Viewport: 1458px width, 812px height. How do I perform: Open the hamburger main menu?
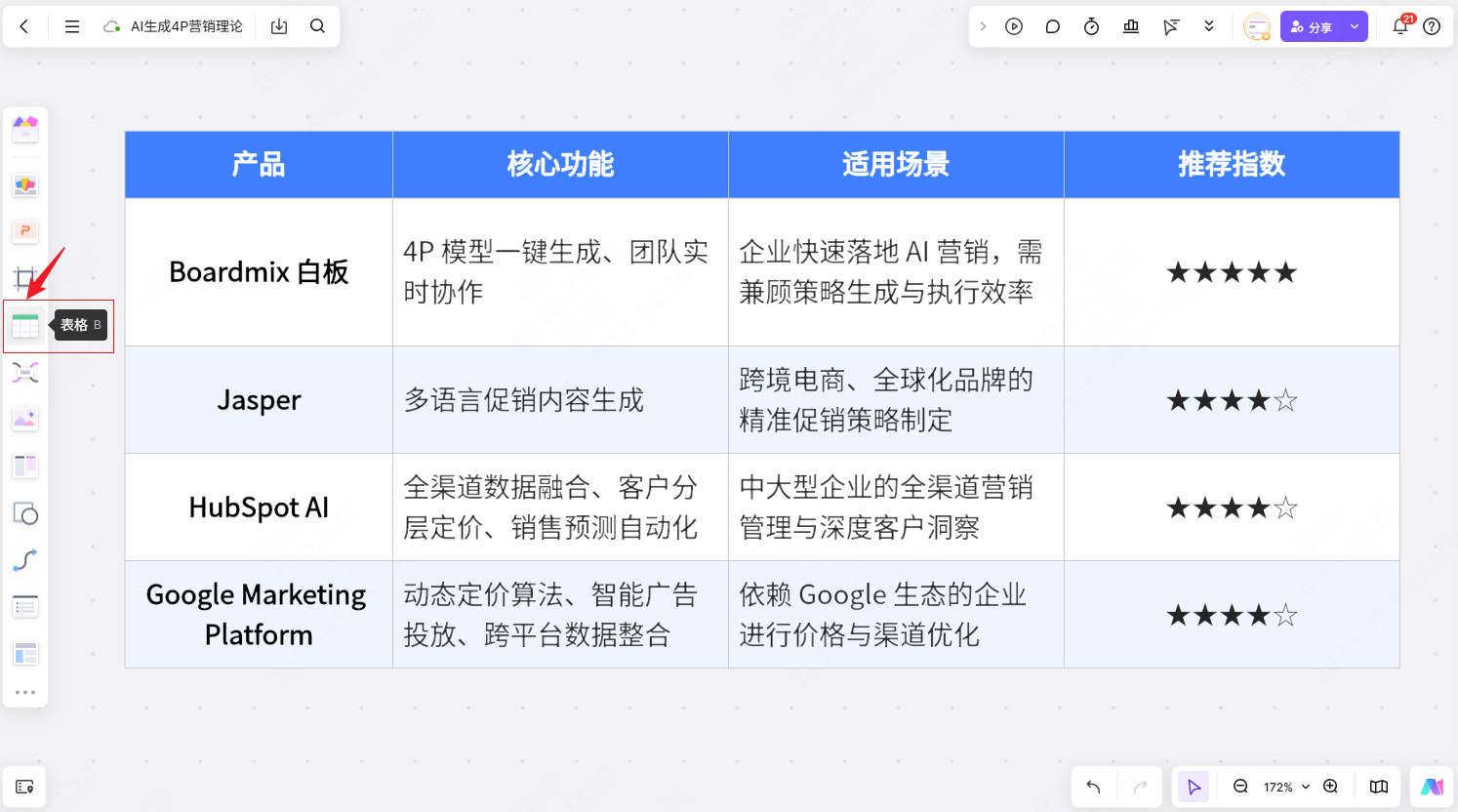(x=72, y=26)
